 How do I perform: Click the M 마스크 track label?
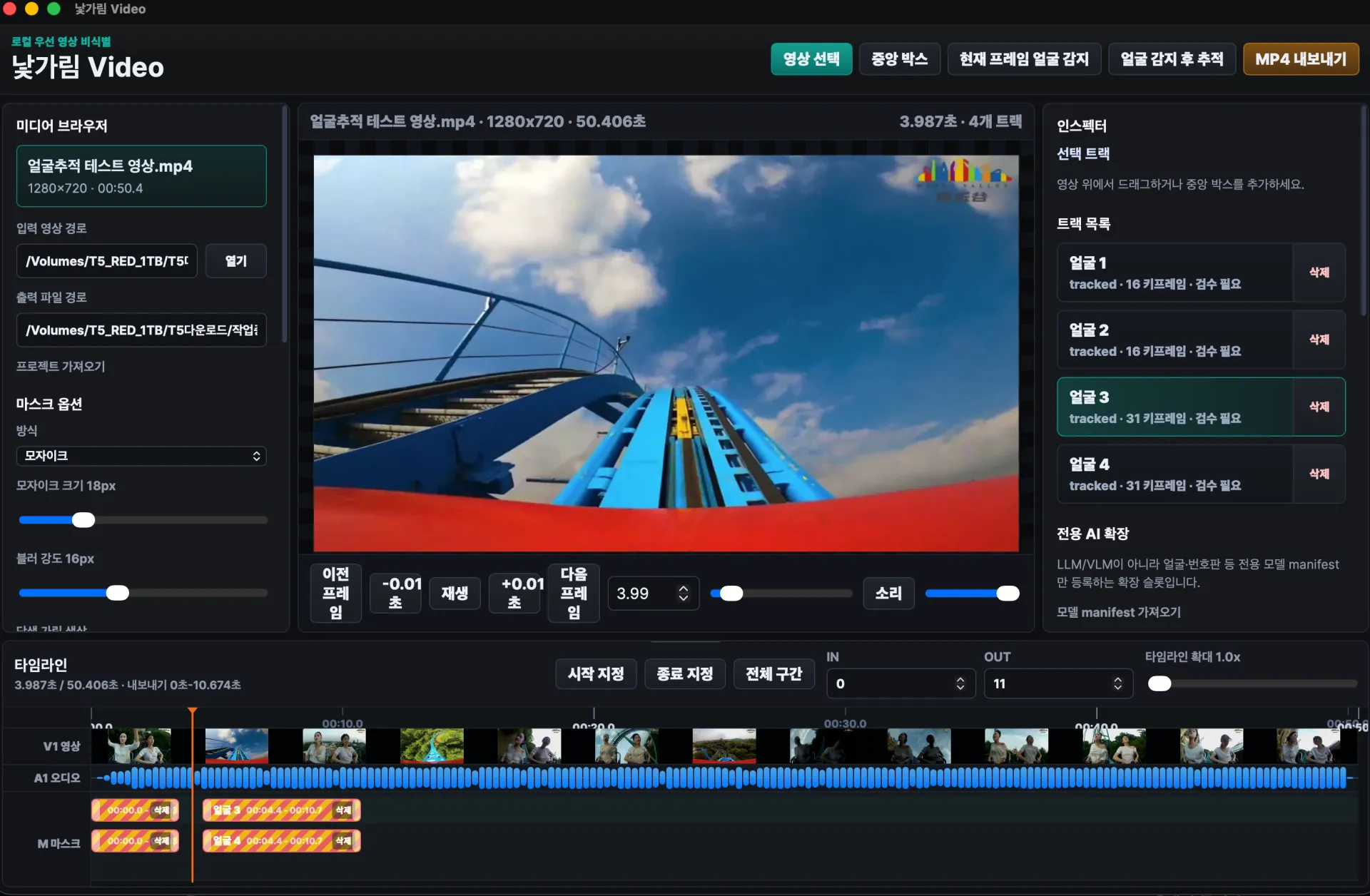tap(59, 843)
